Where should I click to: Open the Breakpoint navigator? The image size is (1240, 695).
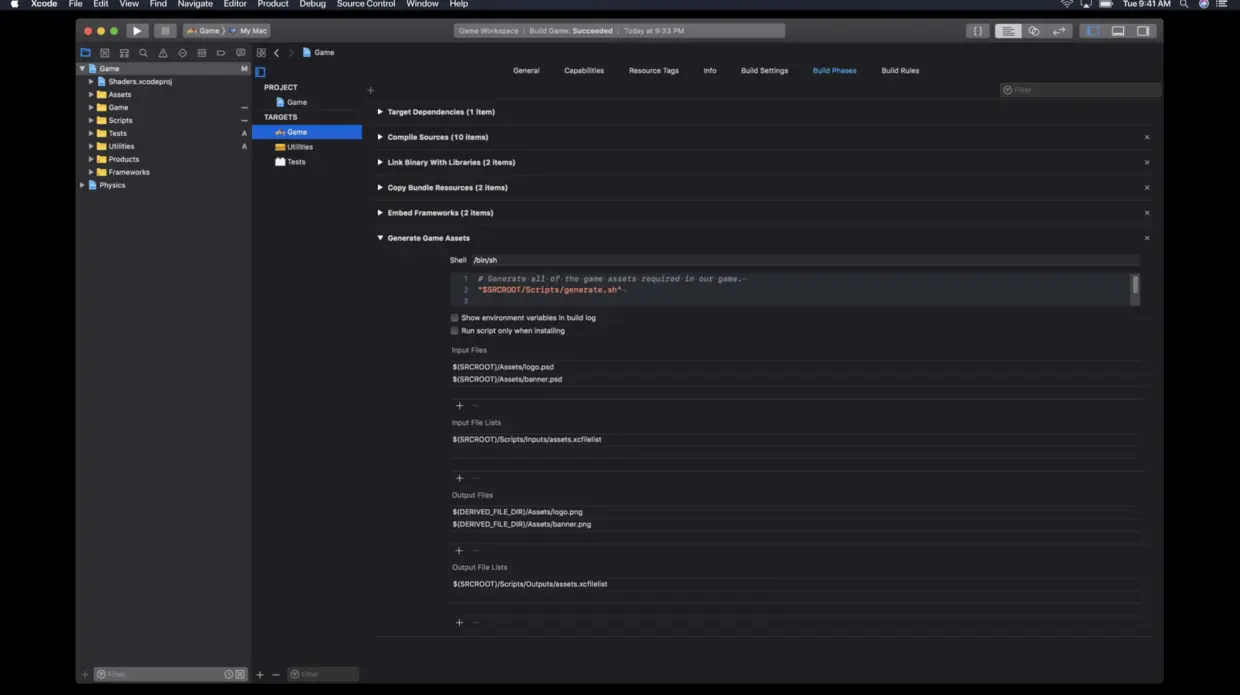[x=221, y=53]
